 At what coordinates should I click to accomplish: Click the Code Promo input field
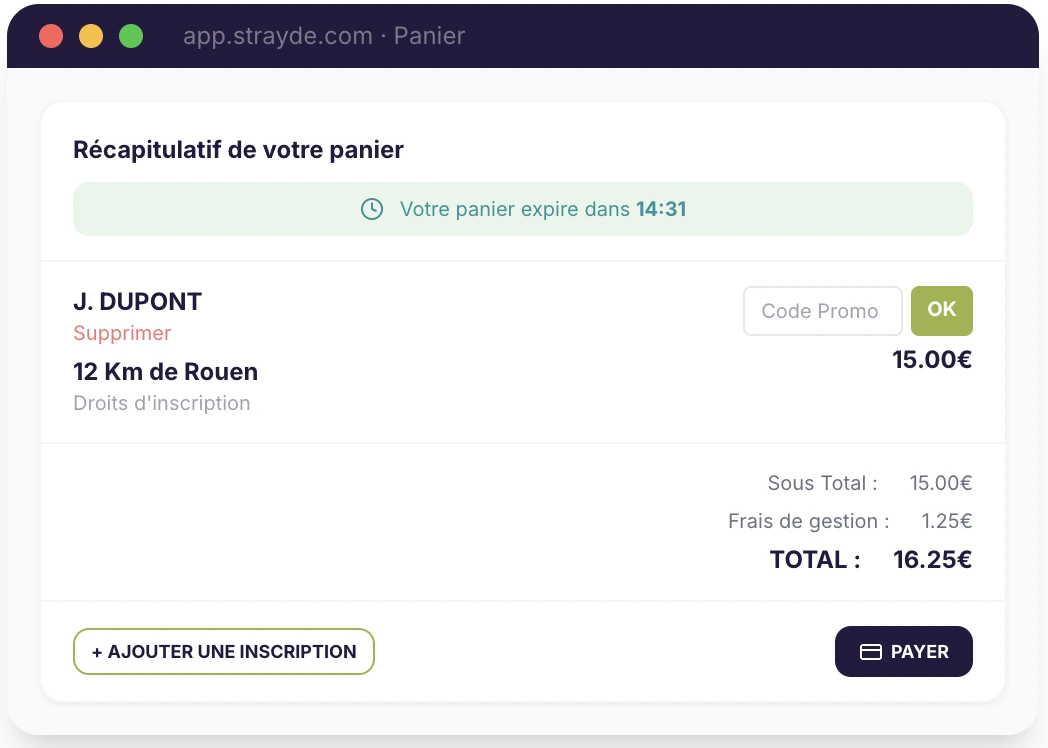pos(822,310)
